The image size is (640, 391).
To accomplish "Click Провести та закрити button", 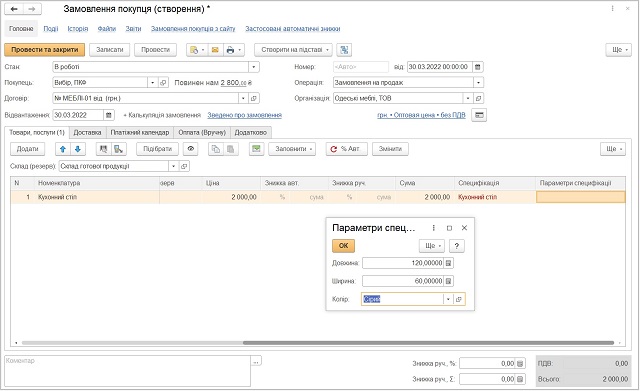I will click(44, 50).
